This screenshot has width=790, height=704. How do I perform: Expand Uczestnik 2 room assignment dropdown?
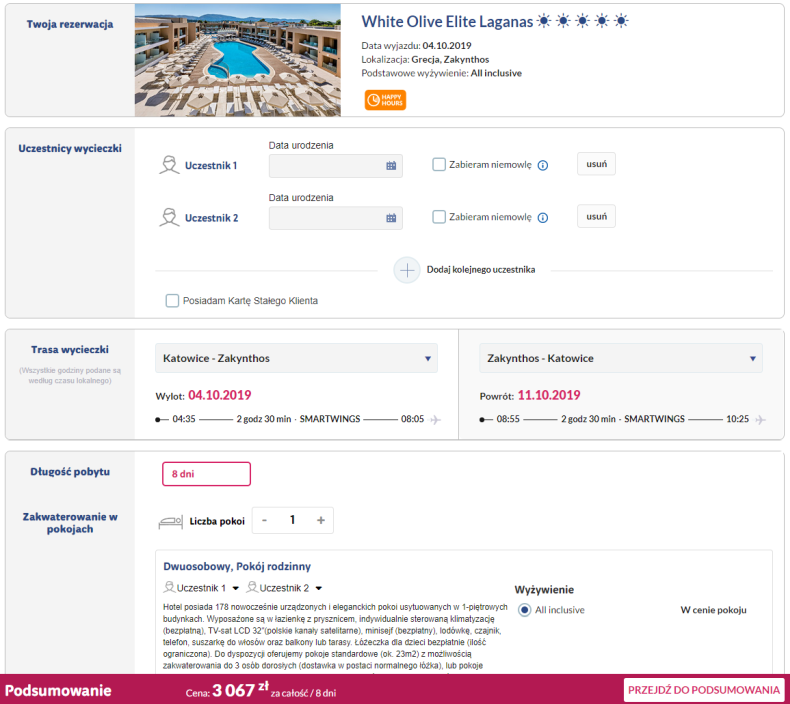click(318, 589)
